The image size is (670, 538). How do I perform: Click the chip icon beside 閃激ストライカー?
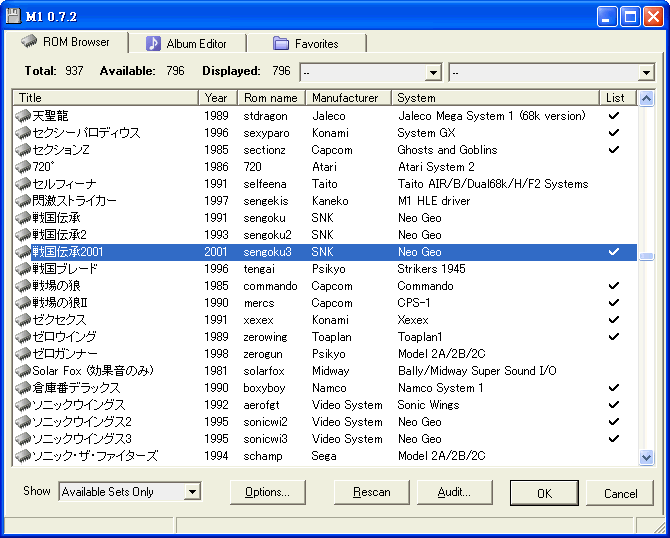tap(23, 201)
